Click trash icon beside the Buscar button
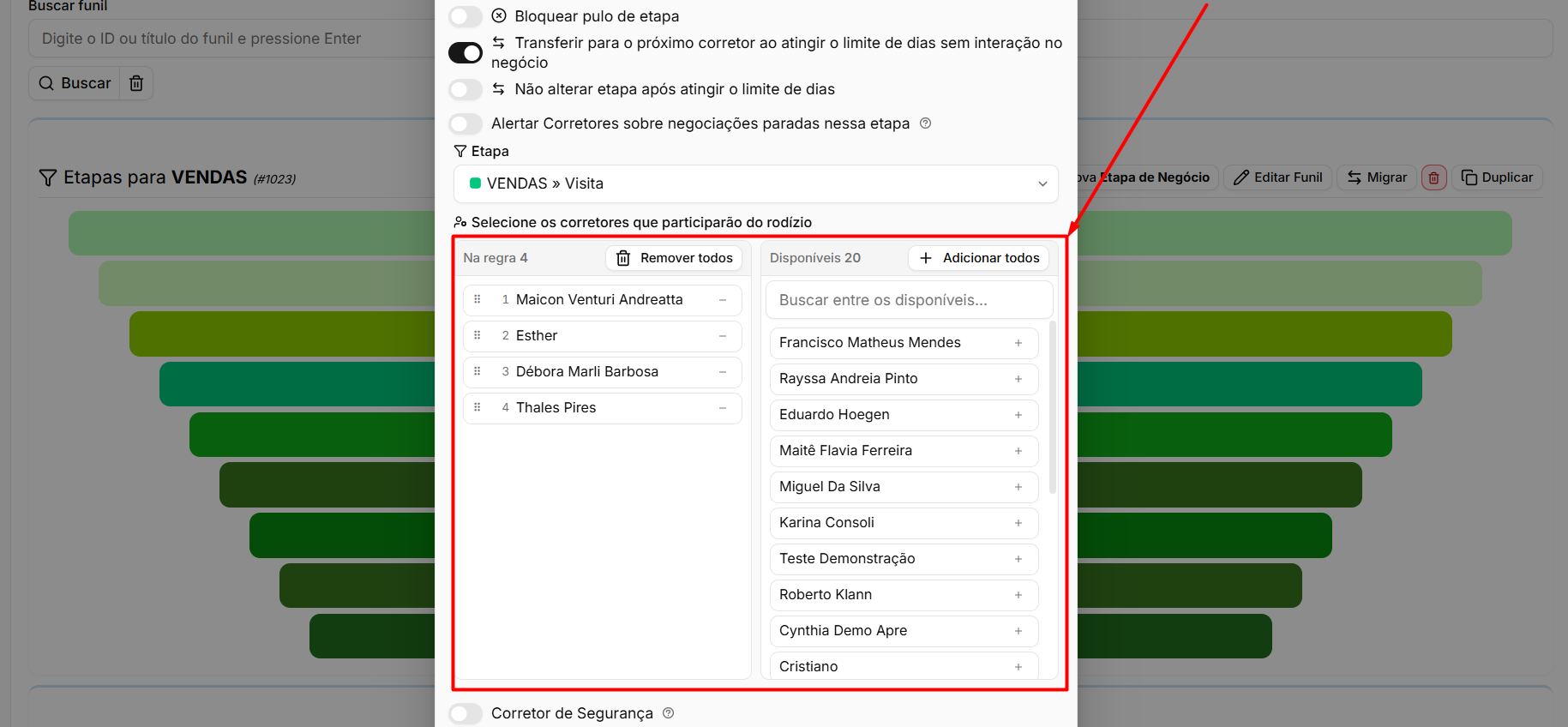The width and height of the screenshot is (1568, 727). (136, 83)
